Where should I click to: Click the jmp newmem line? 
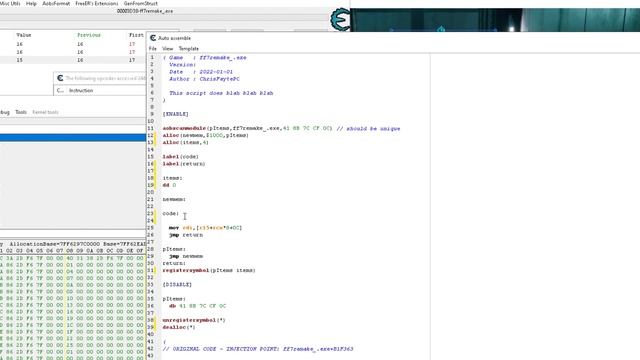(x=186, y=256)
